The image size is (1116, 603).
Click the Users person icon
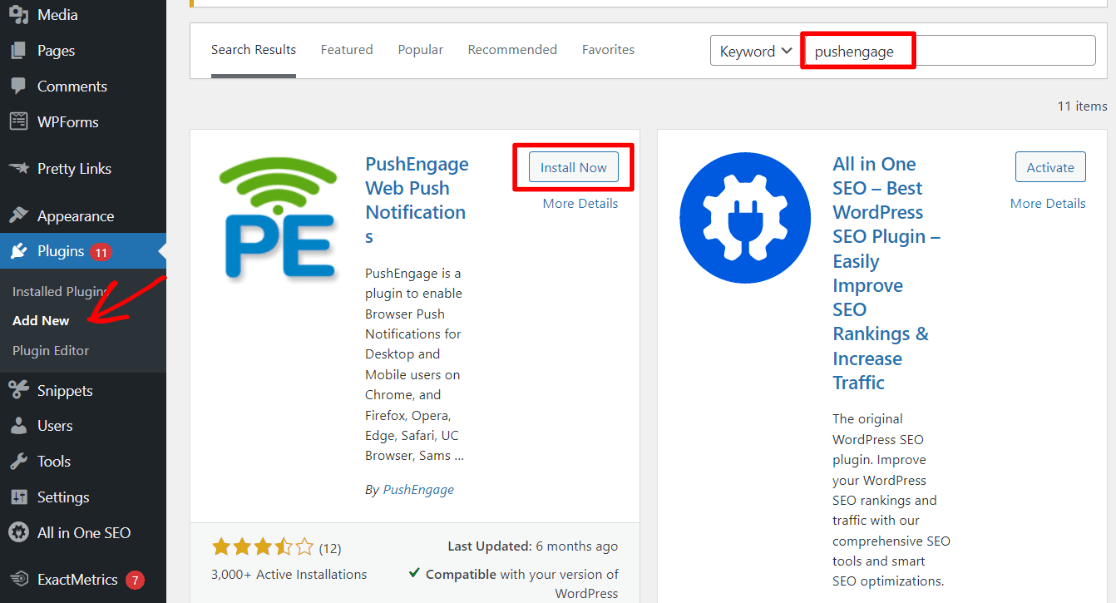(19, 426)
